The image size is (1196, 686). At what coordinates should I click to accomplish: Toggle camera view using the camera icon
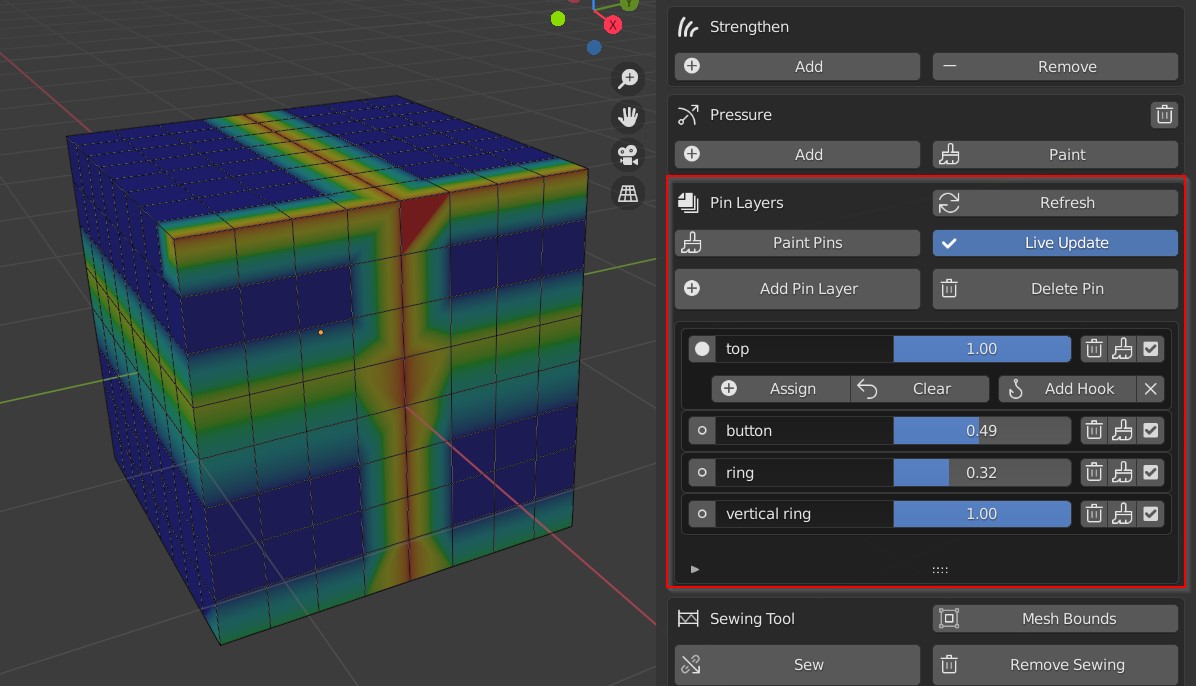coord(628,153)
